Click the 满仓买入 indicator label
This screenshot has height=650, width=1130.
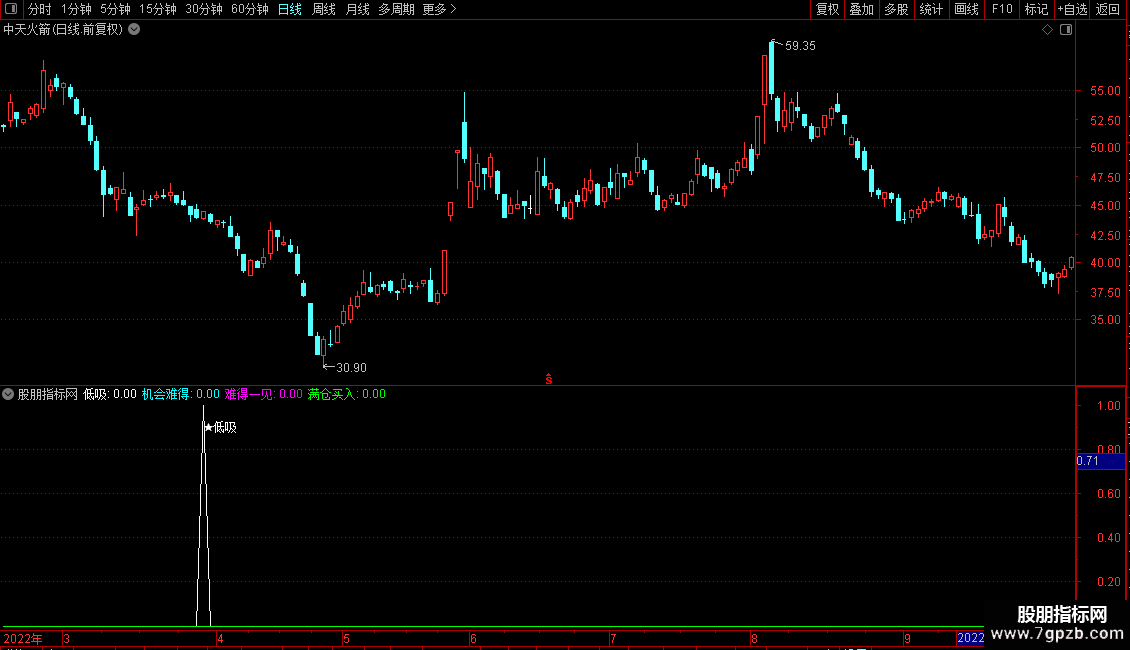[347, 394]
